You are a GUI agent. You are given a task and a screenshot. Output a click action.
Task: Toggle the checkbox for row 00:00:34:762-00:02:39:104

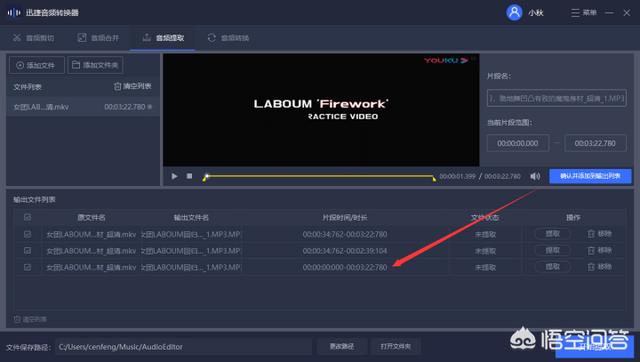pos(27,250)
